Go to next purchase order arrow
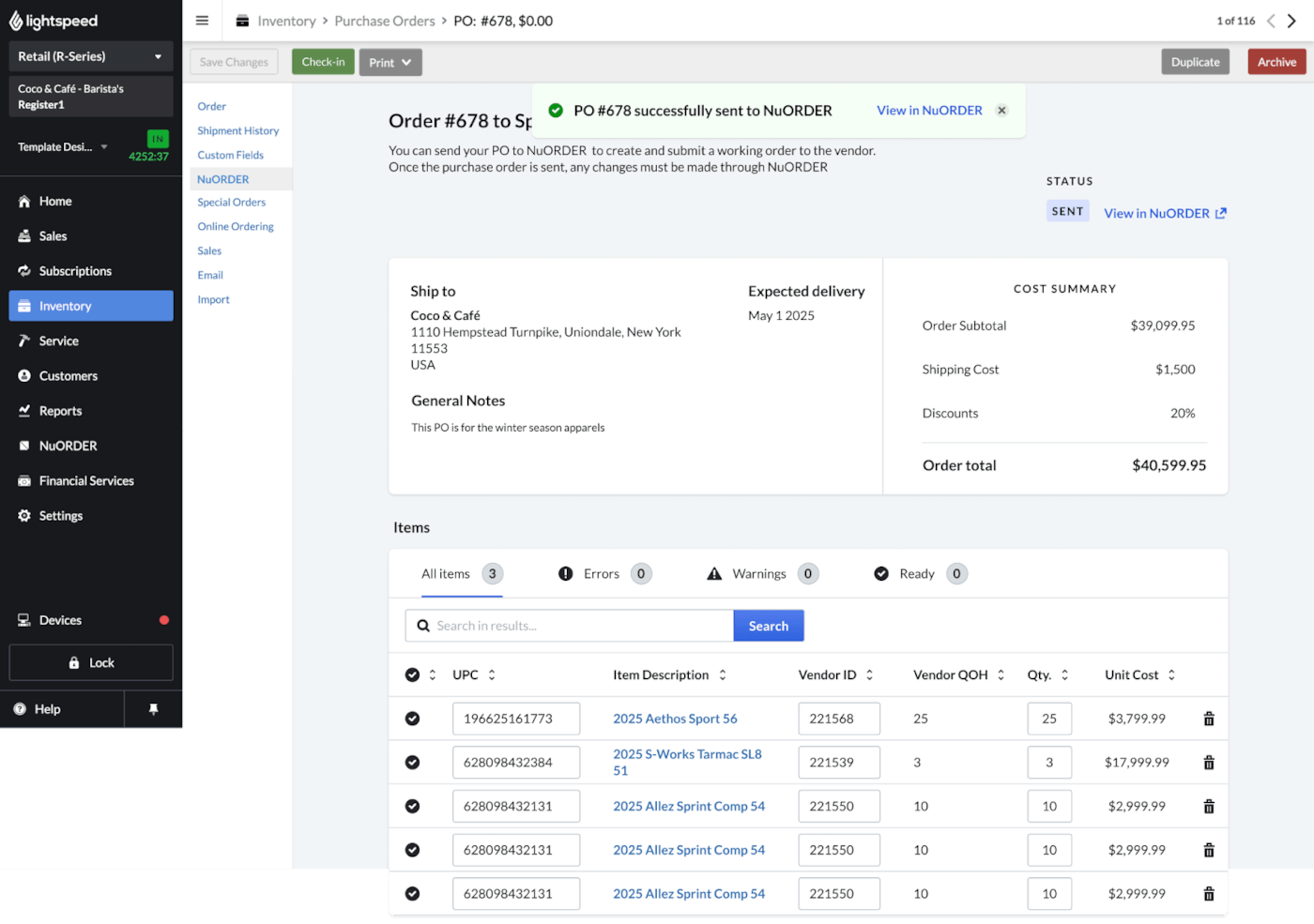 [x=1291, y=21]
